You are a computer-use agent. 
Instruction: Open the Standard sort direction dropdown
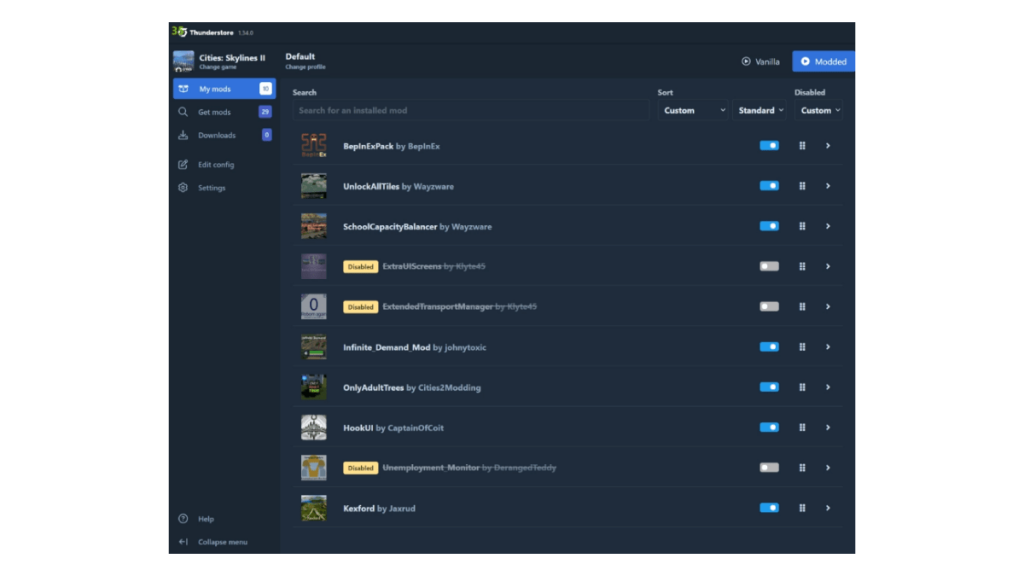click(x=761, y=110)
